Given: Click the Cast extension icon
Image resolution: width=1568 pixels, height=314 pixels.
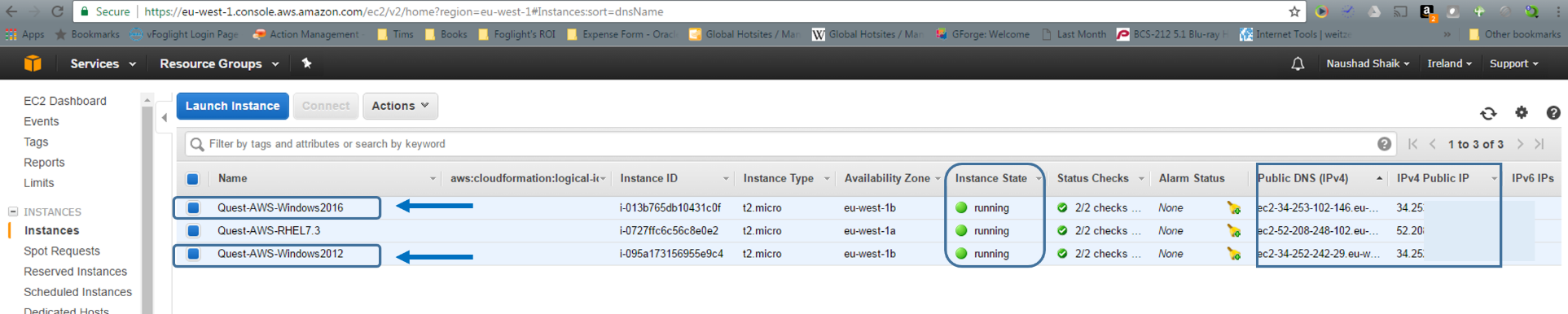Looking at the screenshot, I should [1400, 11].
